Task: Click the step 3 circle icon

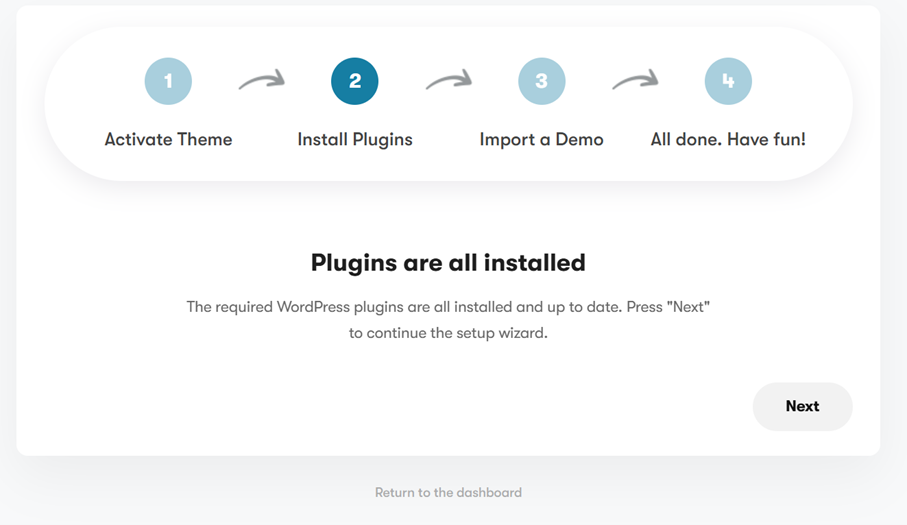Action: click(x=541, y=81)
